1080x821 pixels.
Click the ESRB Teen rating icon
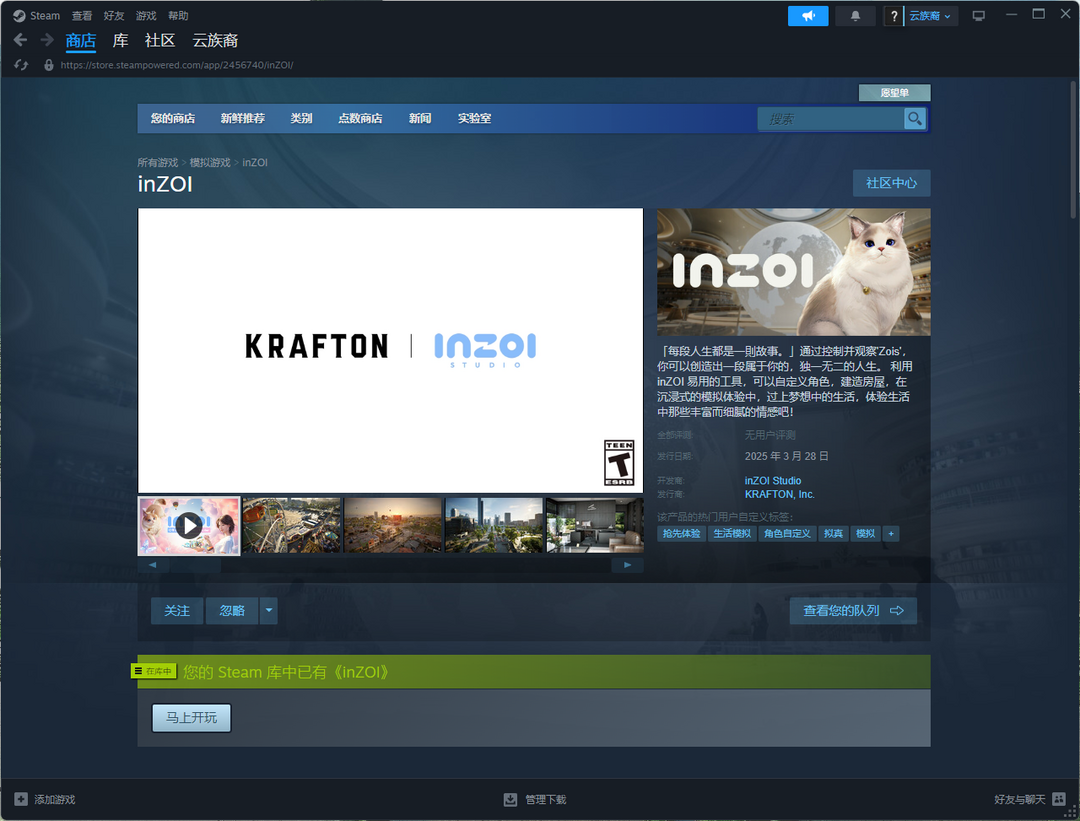[619, 463]
